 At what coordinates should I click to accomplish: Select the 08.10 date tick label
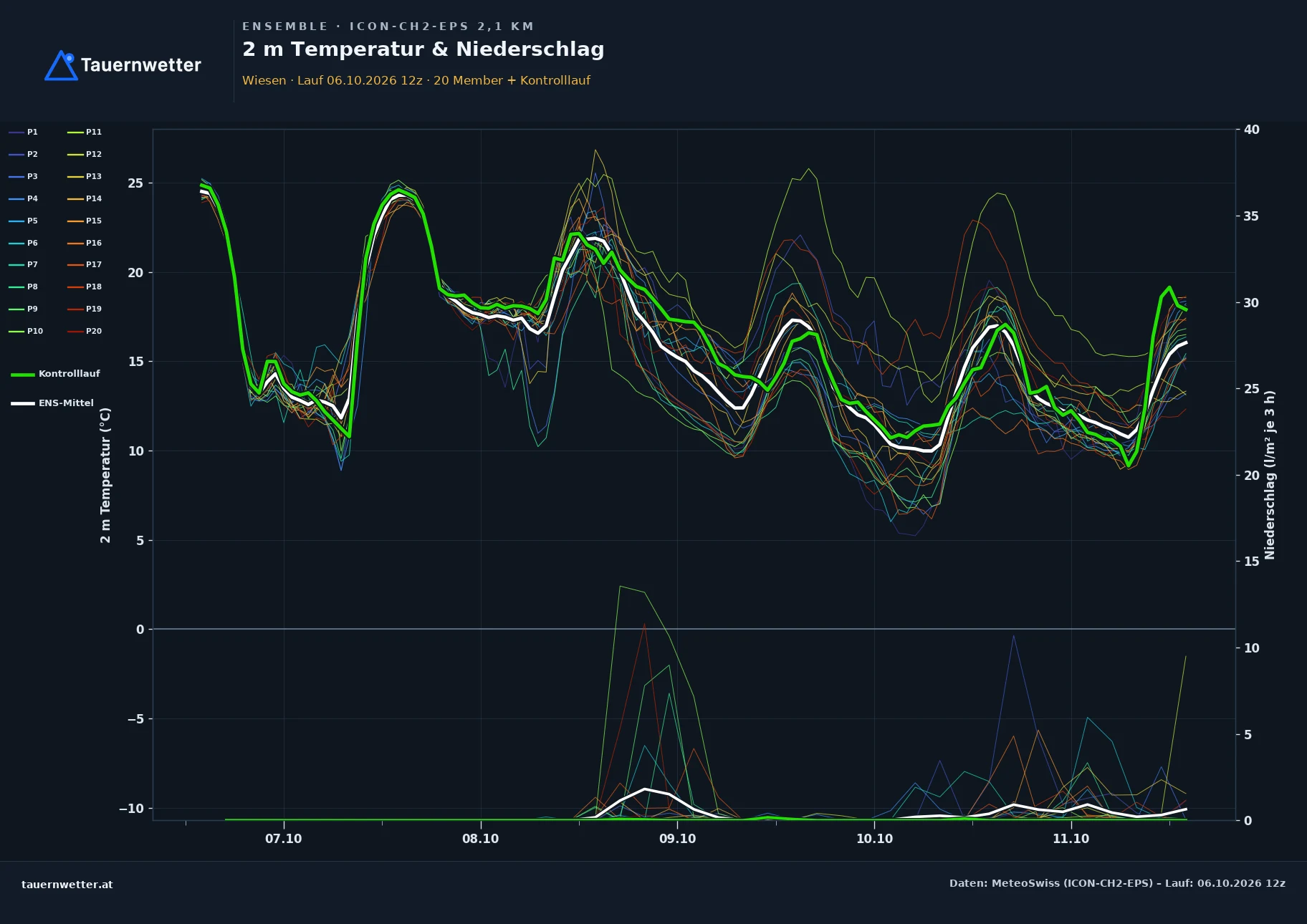pyautogui.click(x=481, y=839)
